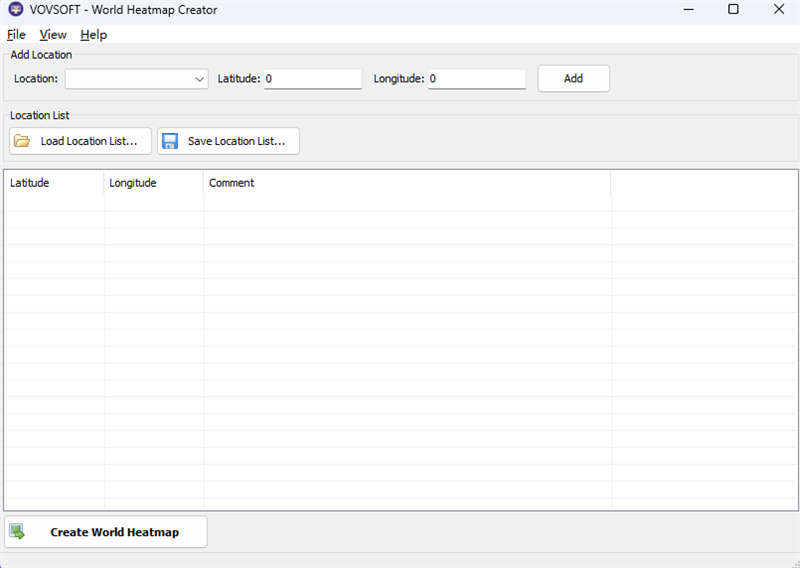Click the Latitude: label text
The height and width of the screenshot is (568, 800).
[239, 79]
